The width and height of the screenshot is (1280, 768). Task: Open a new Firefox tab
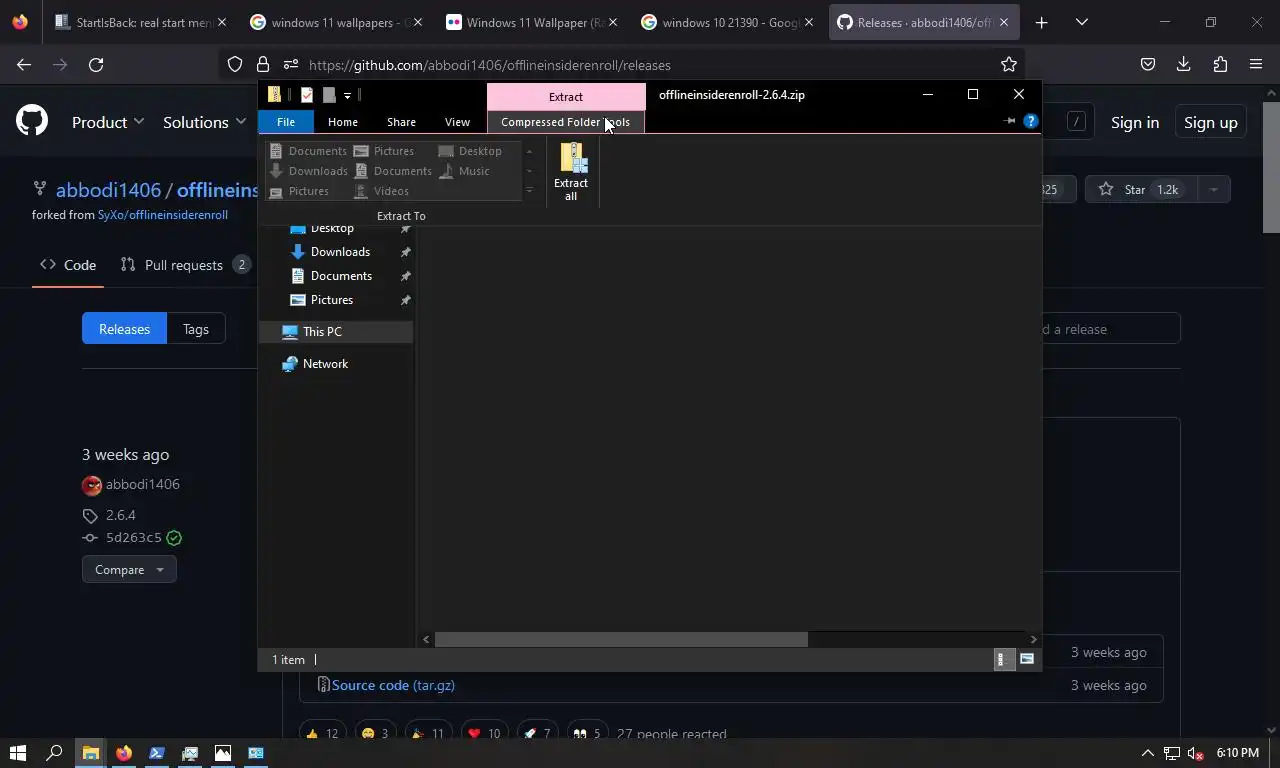[x=1041, y=22]
